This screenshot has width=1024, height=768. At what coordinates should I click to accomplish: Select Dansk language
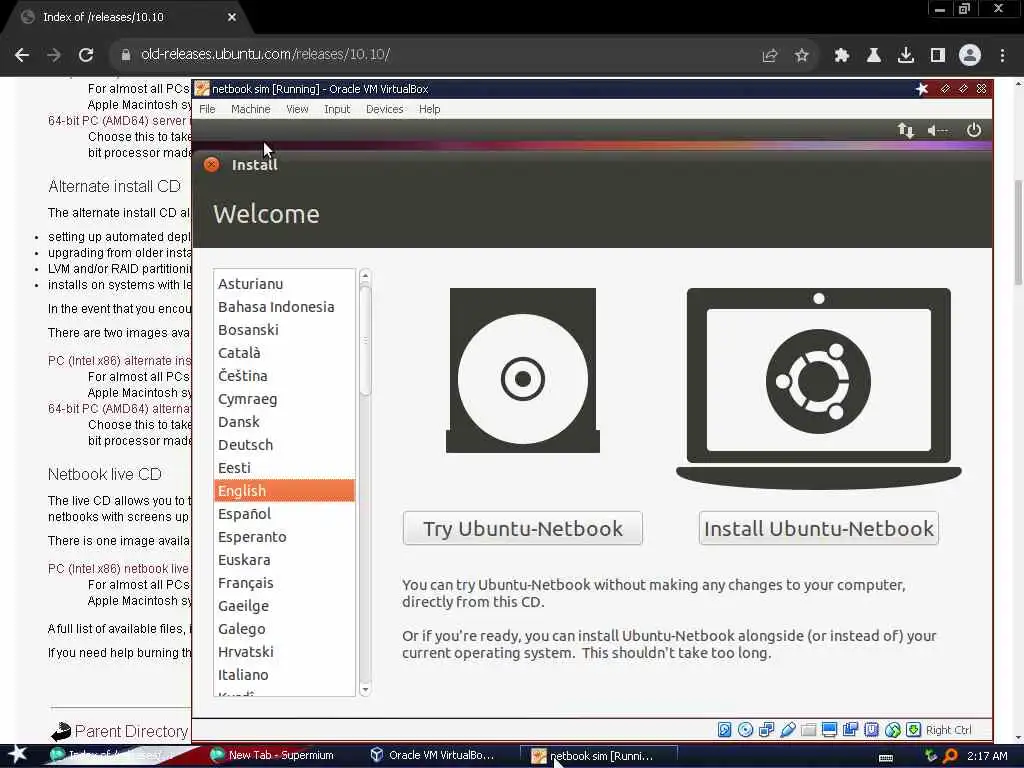tap(284, 422)
